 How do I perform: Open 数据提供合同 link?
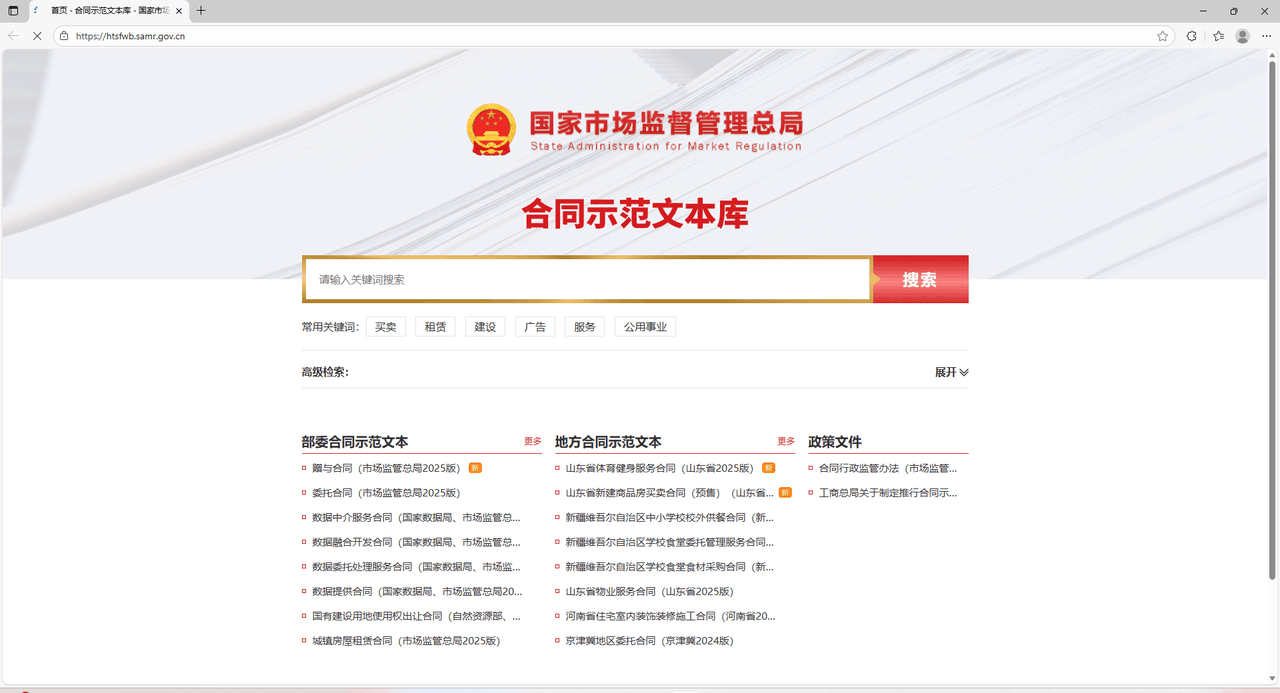coord(417,592)
